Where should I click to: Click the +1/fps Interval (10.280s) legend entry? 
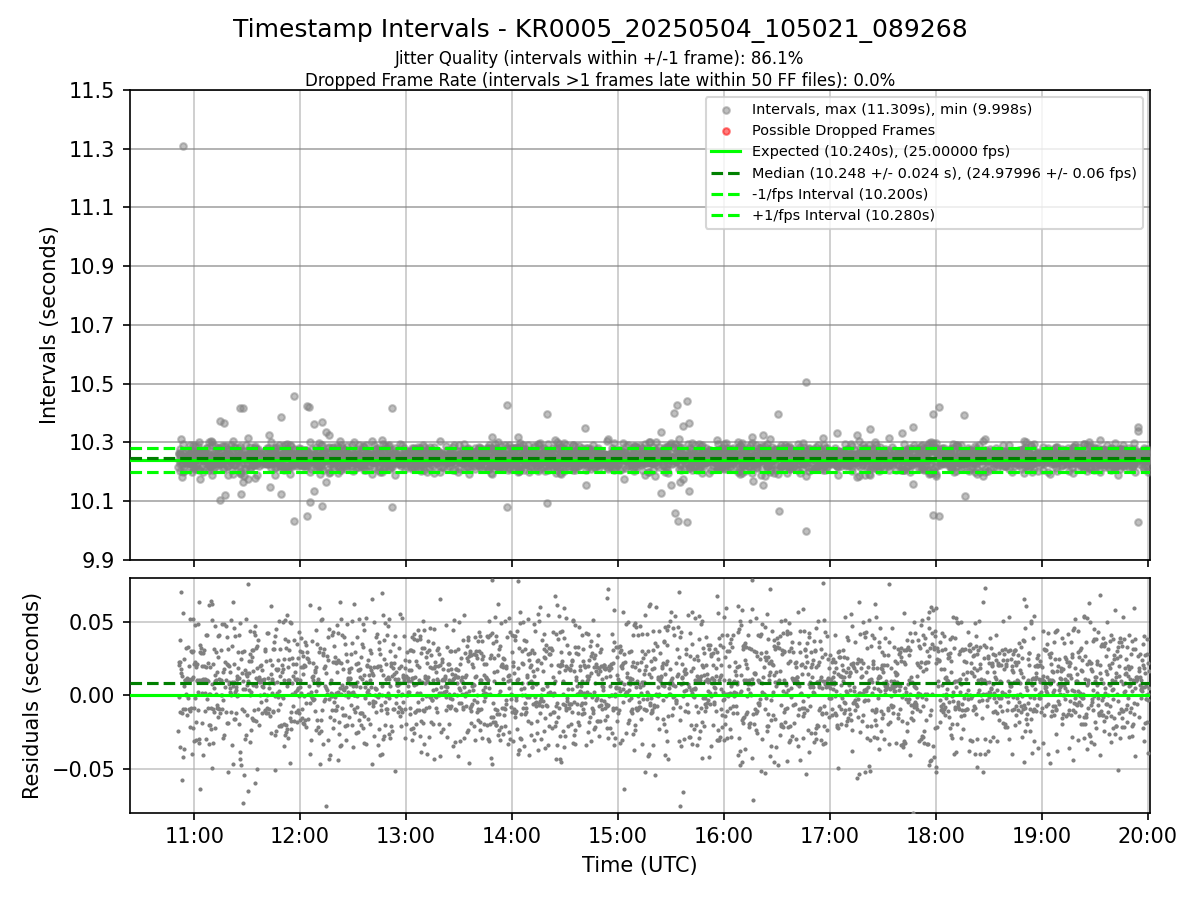point(843,214)
